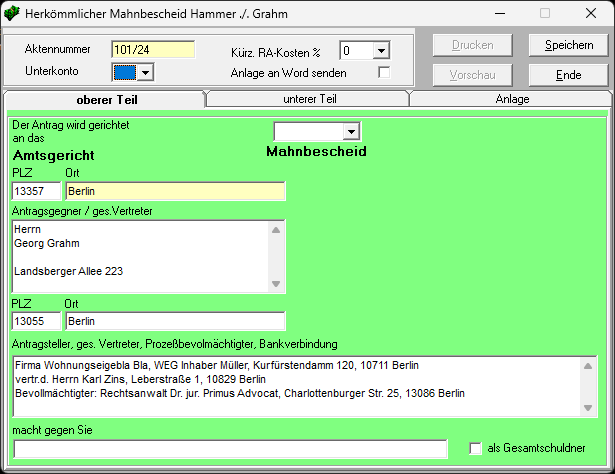
Task: Check 'Anlage an Word senden' checkbox
Action: point(383,73)
